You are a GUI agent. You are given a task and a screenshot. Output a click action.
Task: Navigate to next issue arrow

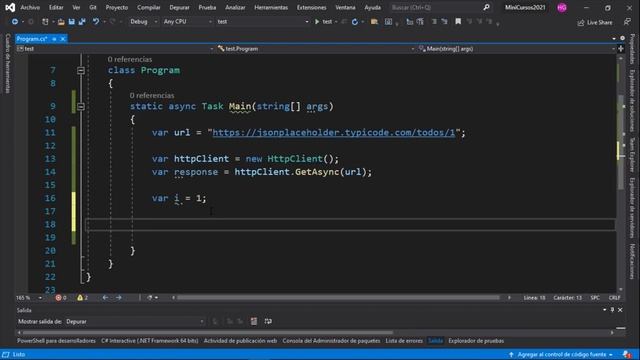[x=119, y=298]
